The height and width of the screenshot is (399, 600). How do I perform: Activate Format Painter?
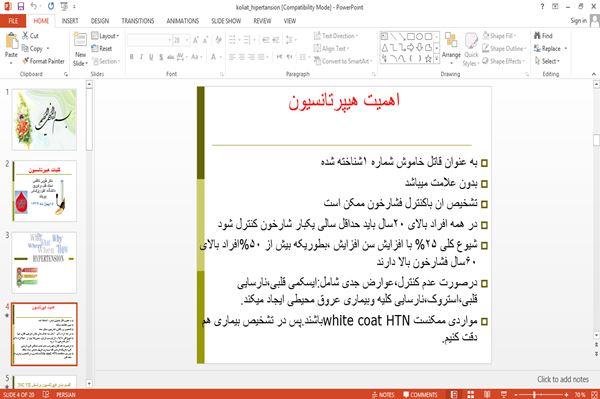coord(44,61)
